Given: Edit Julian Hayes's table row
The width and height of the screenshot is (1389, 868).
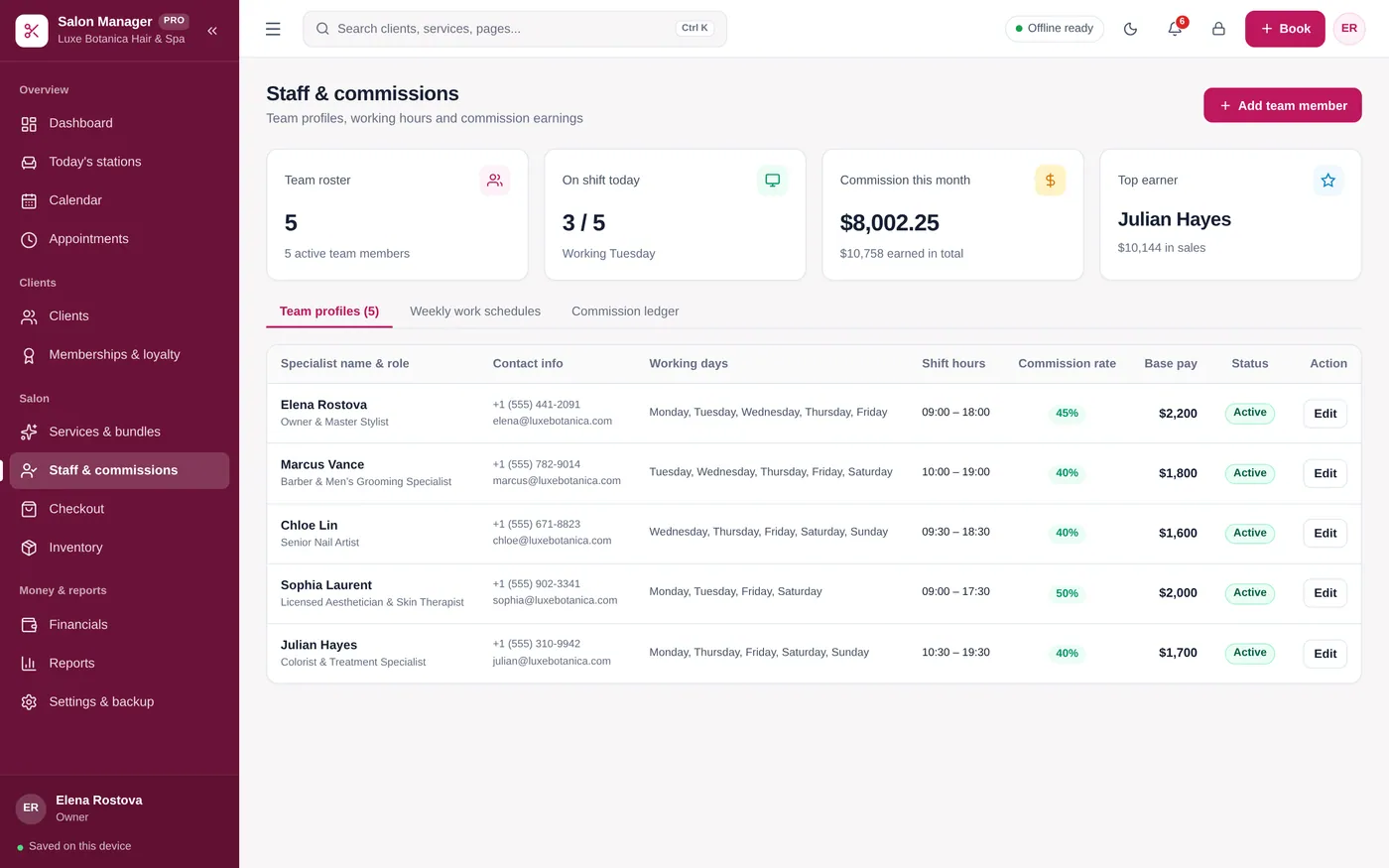Looking at the screenshot, I should point(1326,654).
